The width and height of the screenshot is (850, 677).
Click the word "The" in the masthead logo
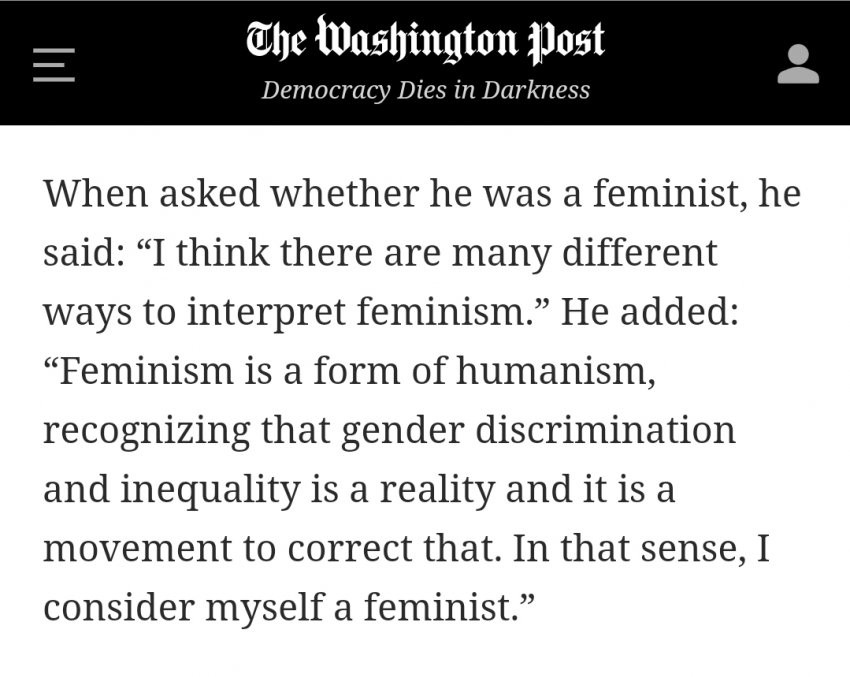click(276, 39)
